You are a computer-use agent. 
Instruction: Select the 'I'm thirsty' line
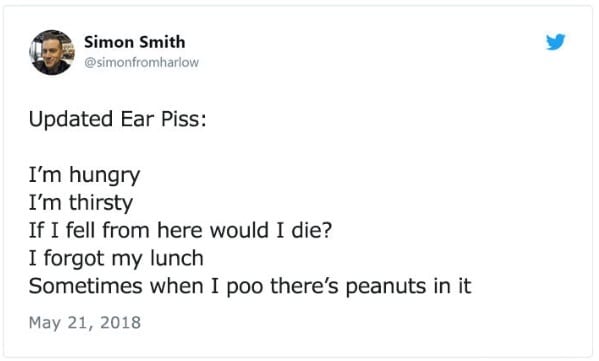click(x=81, y=203)
